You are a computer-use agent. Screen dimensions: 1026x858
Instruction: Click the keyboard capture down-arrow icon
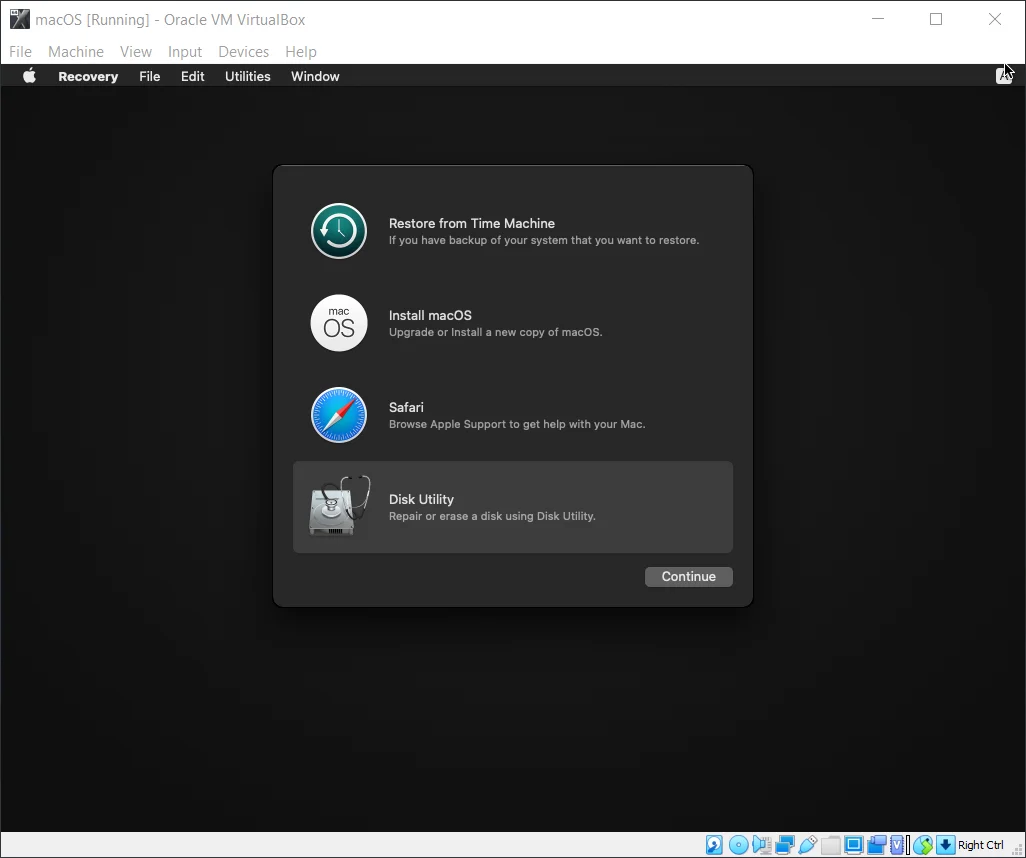click(x=946, y=845)
